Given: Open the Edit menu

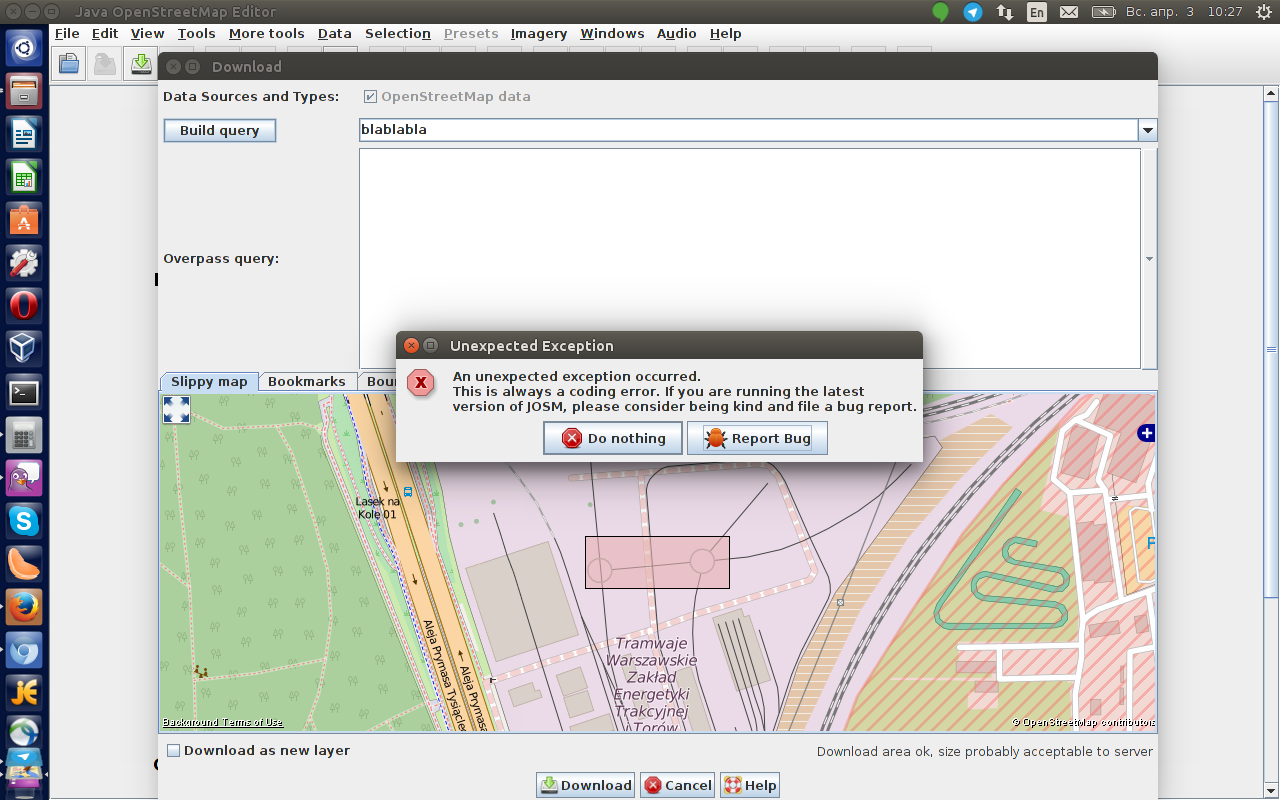Looking at the screenshot, I should coord(104,33).
